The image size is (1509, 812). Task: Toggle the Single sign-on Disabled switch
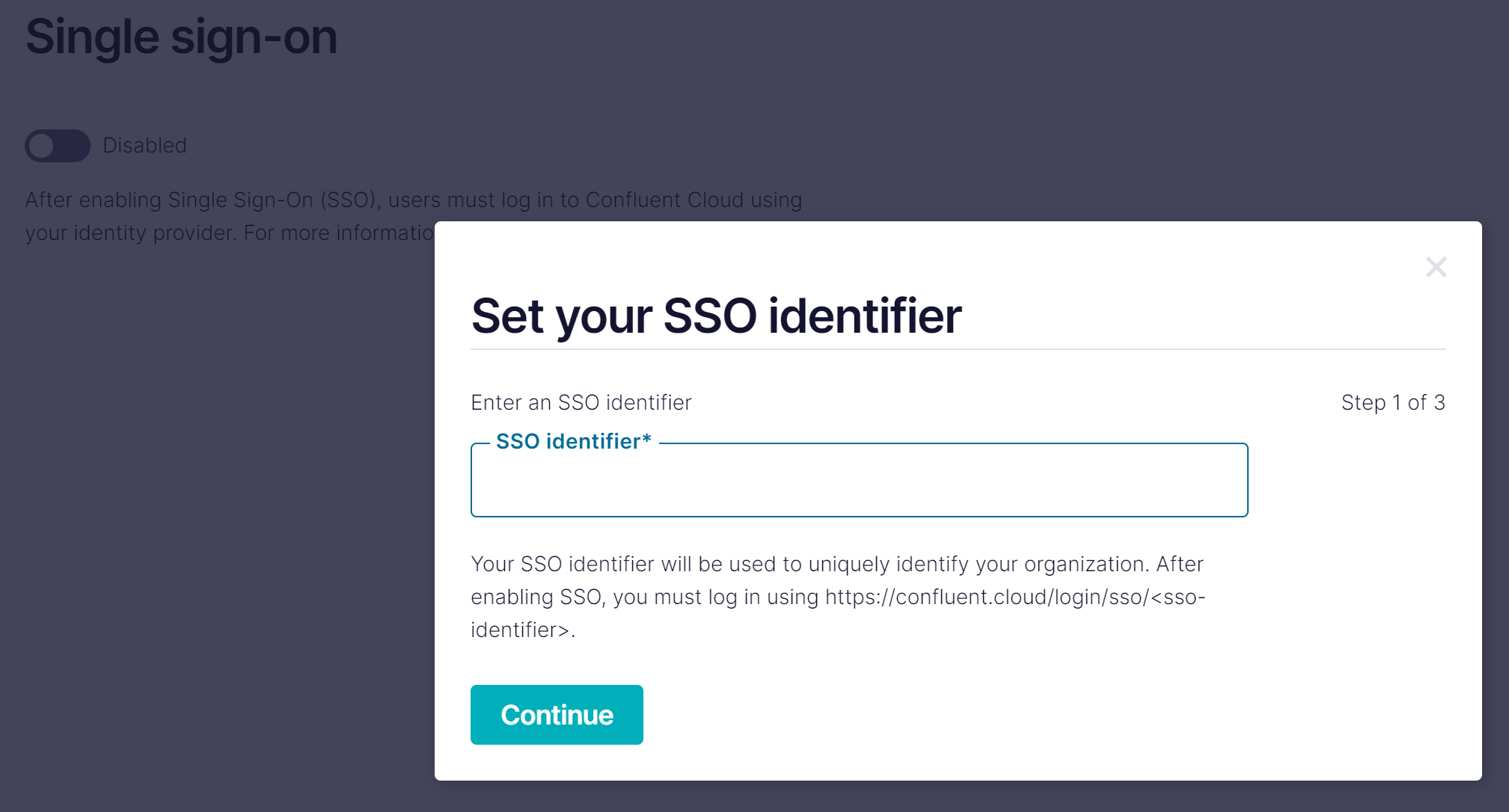tap(58, 146)
